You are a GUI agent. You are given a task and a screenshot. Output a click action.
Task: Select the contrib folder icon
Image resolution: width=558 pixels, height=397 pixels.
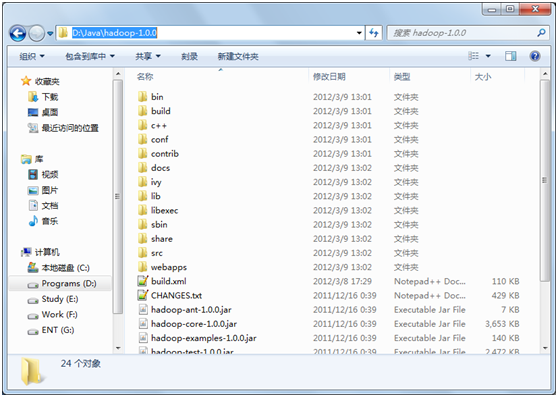coord(142,154)
